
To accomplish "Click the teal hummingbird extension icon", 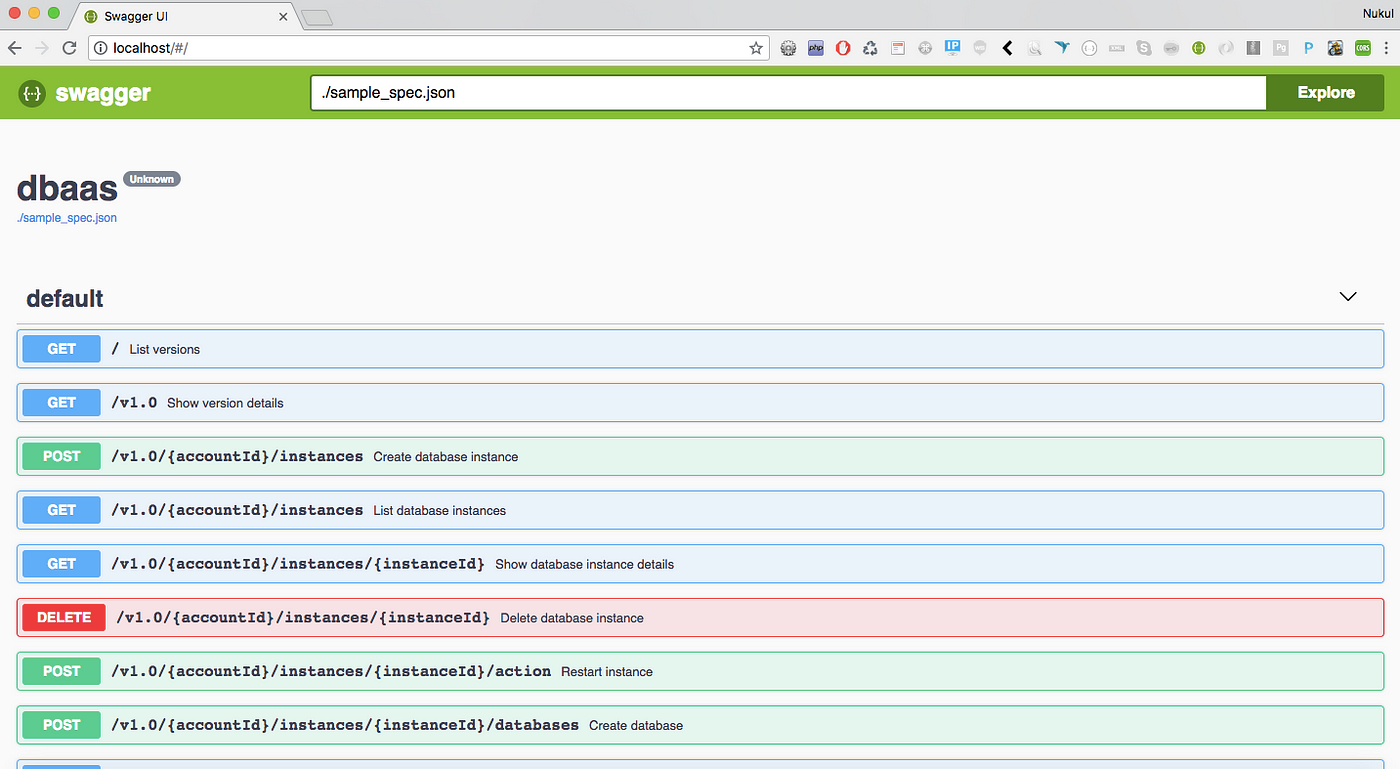I will tap(1061, 48).
